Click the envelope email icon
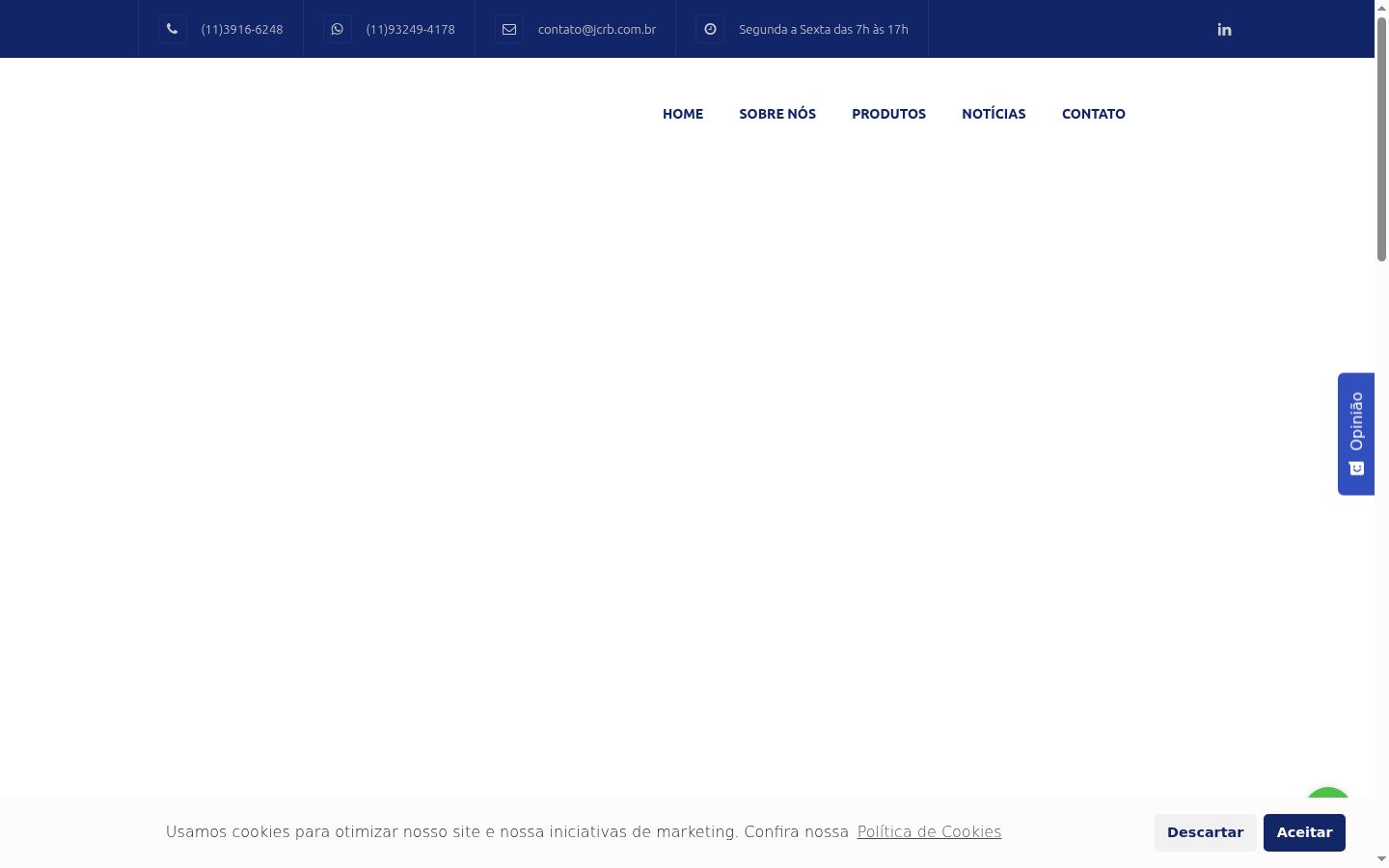1389x868 pixels. 509,29
